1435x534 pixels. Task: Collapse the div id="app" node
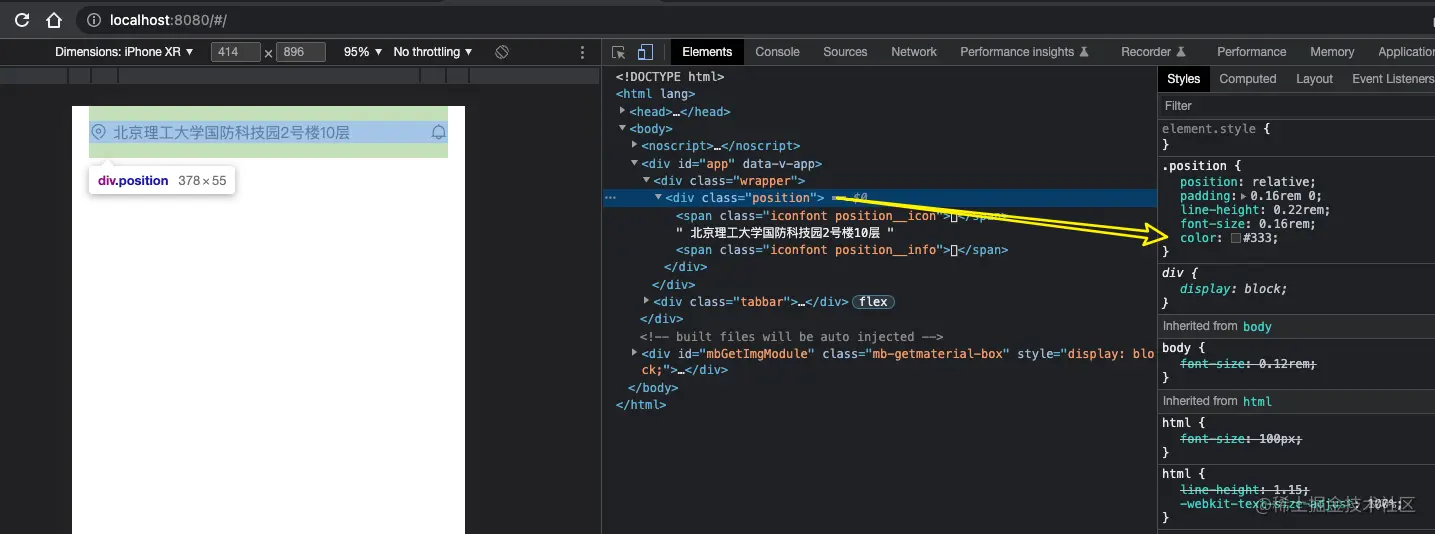click(x=634, y=163)
